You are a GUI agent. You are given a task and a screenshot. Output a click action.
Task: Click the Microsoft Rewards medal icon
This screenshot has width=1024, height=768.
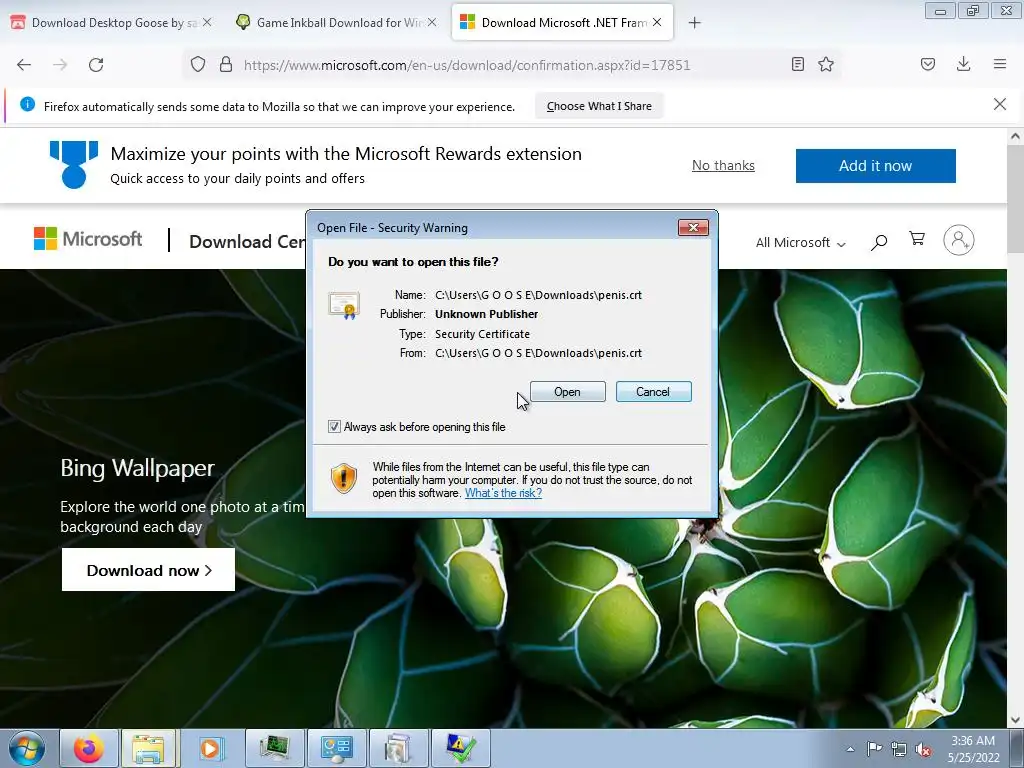(74, 165)
